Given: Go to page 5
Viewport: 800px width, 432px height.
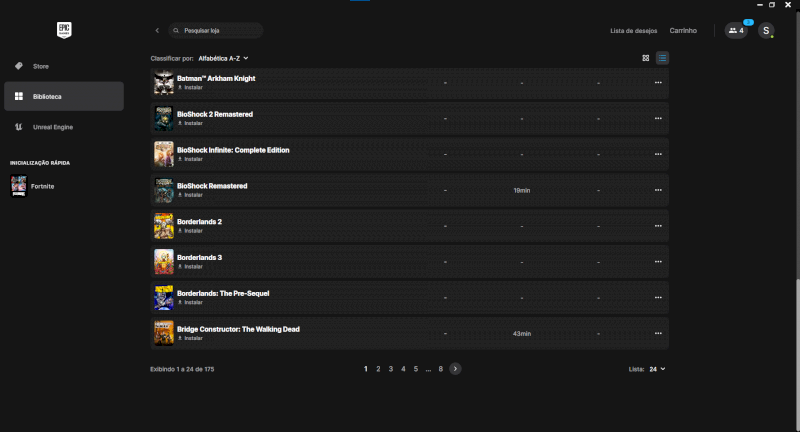Looking at the screenshot, I should tap(416, 369).
